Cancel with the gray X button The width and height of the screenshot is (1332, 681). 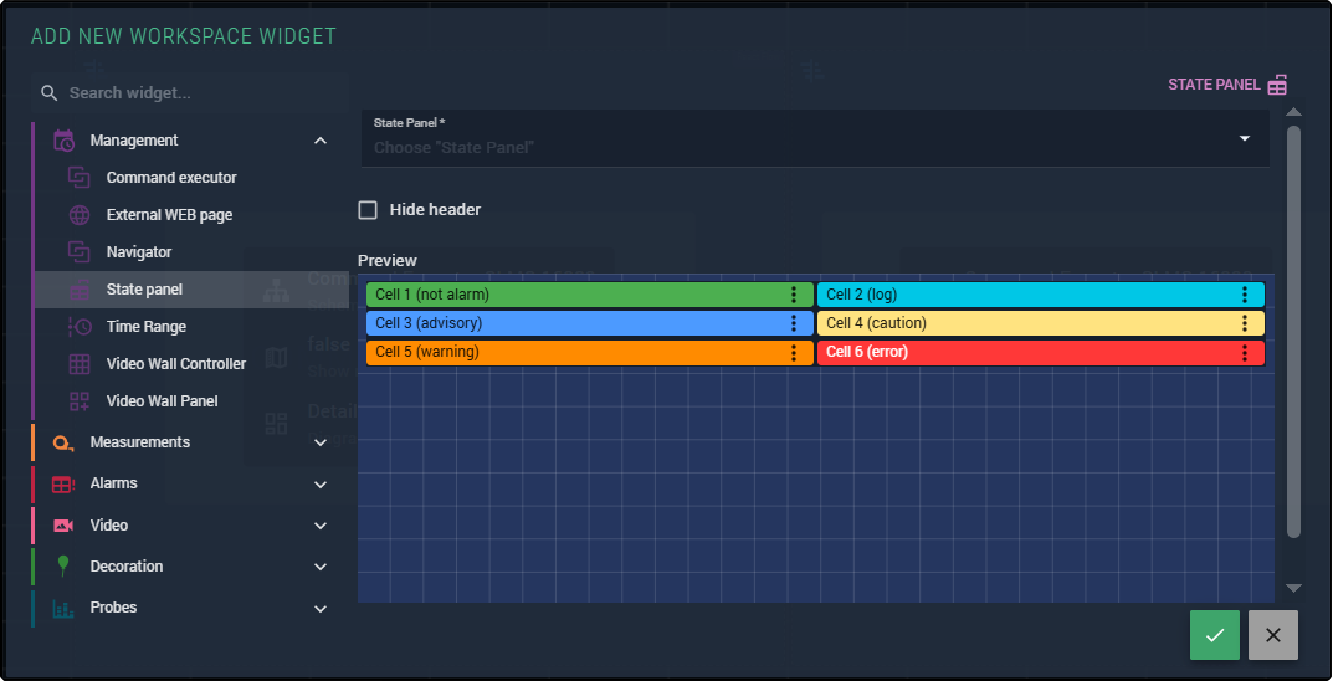1273,635
